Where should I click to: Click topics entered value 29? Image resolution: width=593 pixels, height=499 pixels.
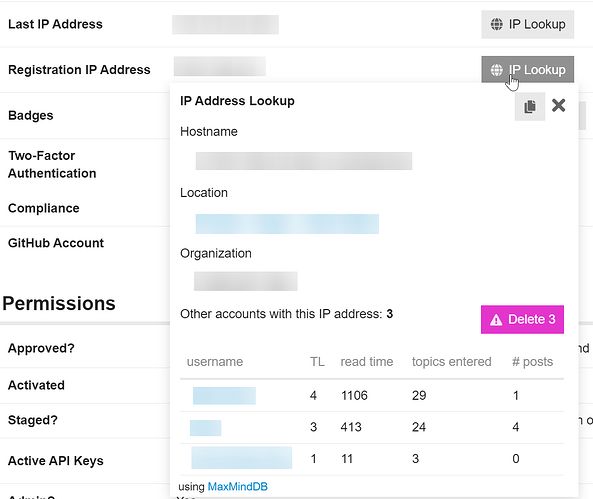tap(419, 396)
